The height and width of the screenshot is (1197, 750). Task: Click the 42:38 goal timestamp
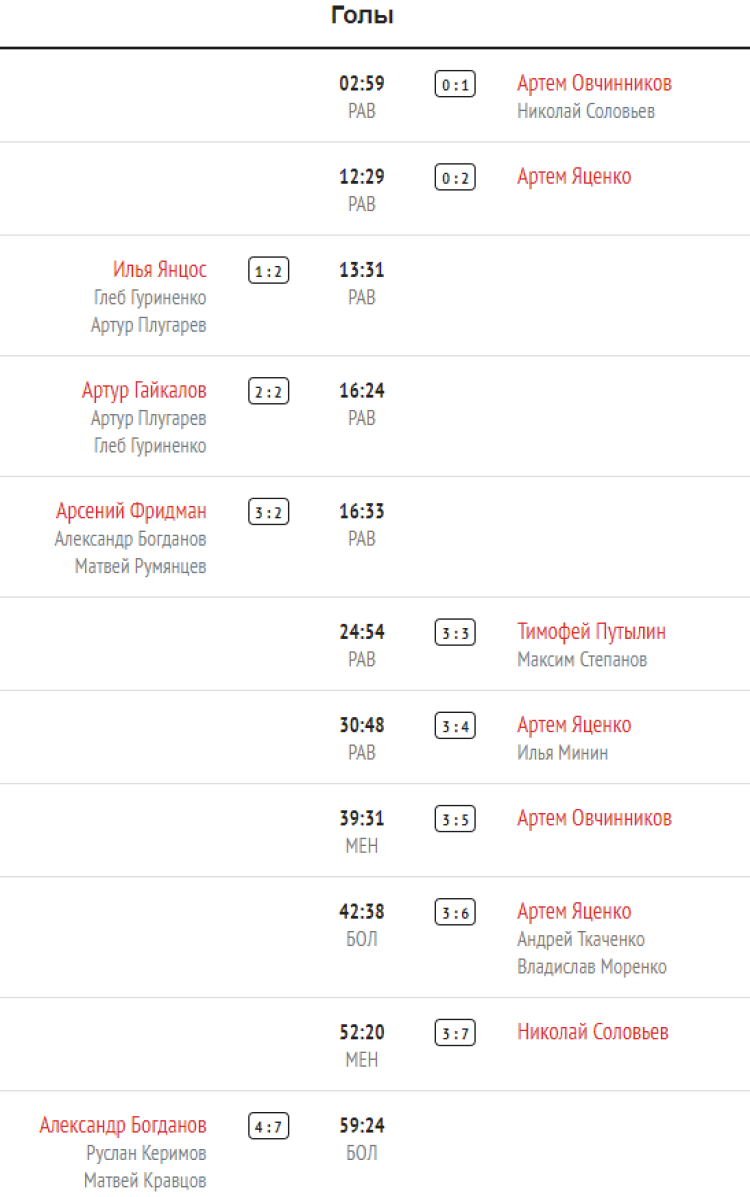click(362, 912)
